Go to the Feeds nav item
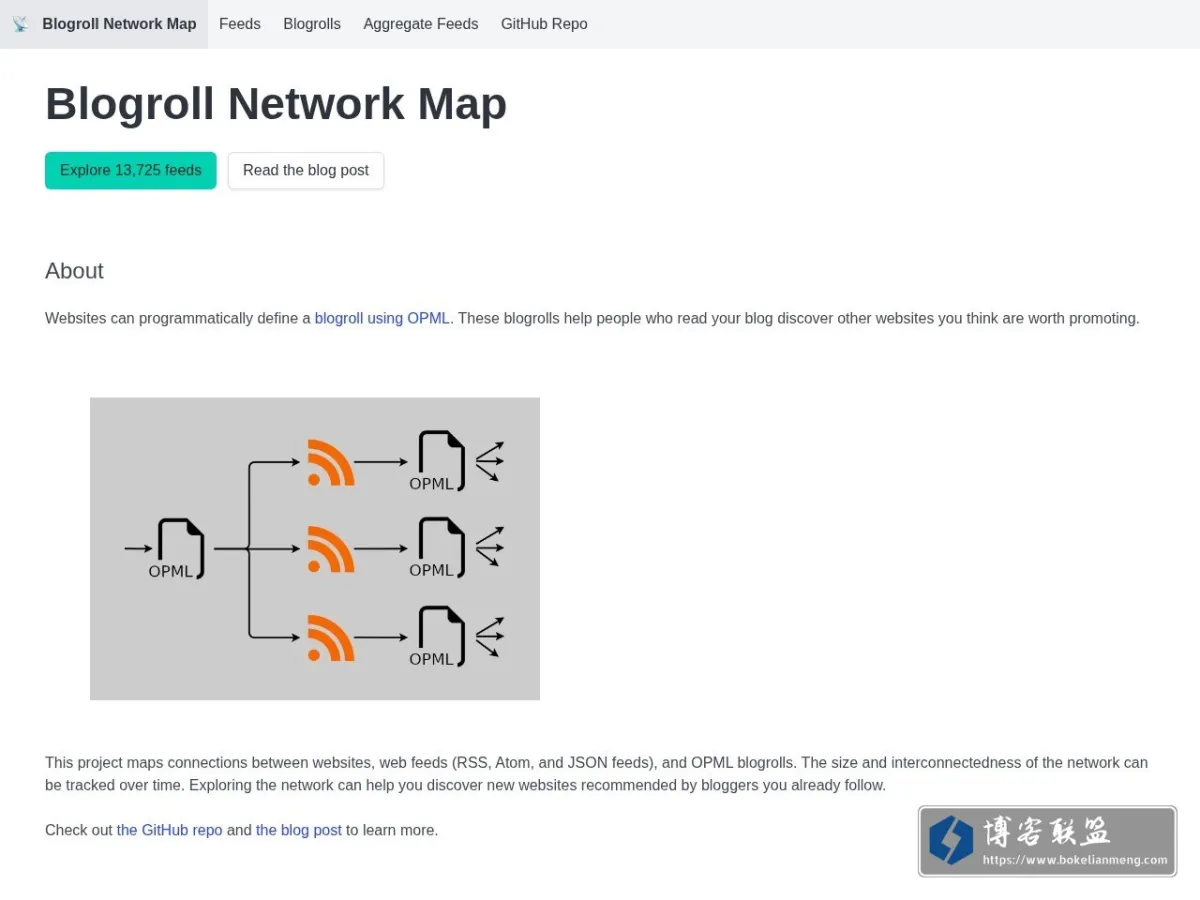Screen dimensions: 1200x900 click(240, 24)
